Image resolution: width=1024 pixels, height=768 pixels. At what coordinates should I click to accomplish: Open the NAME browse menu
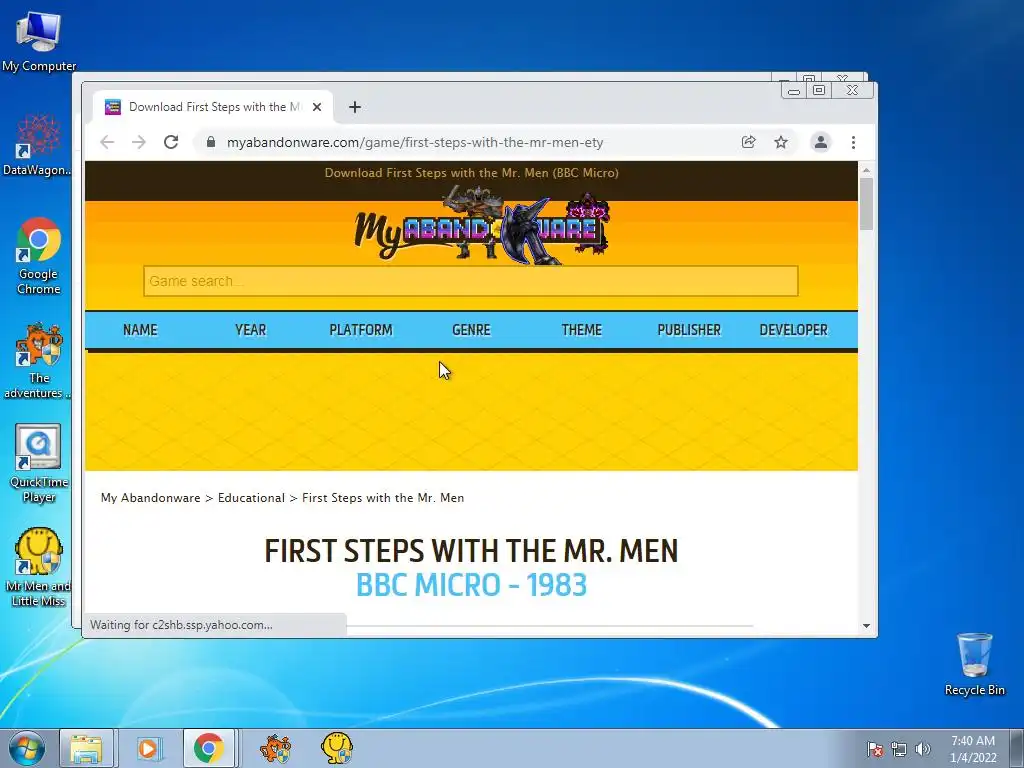click(140, 330)
